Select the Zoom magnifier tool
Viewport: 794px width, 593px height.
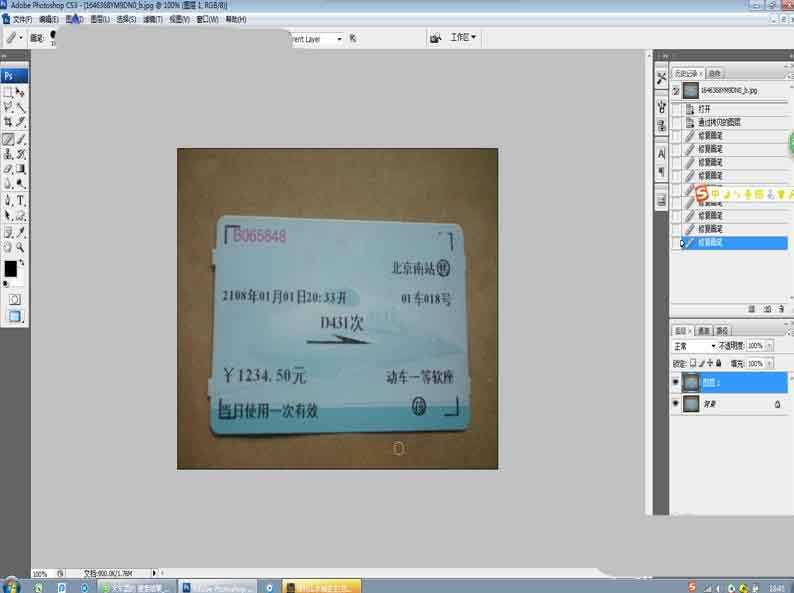(21, 247)
